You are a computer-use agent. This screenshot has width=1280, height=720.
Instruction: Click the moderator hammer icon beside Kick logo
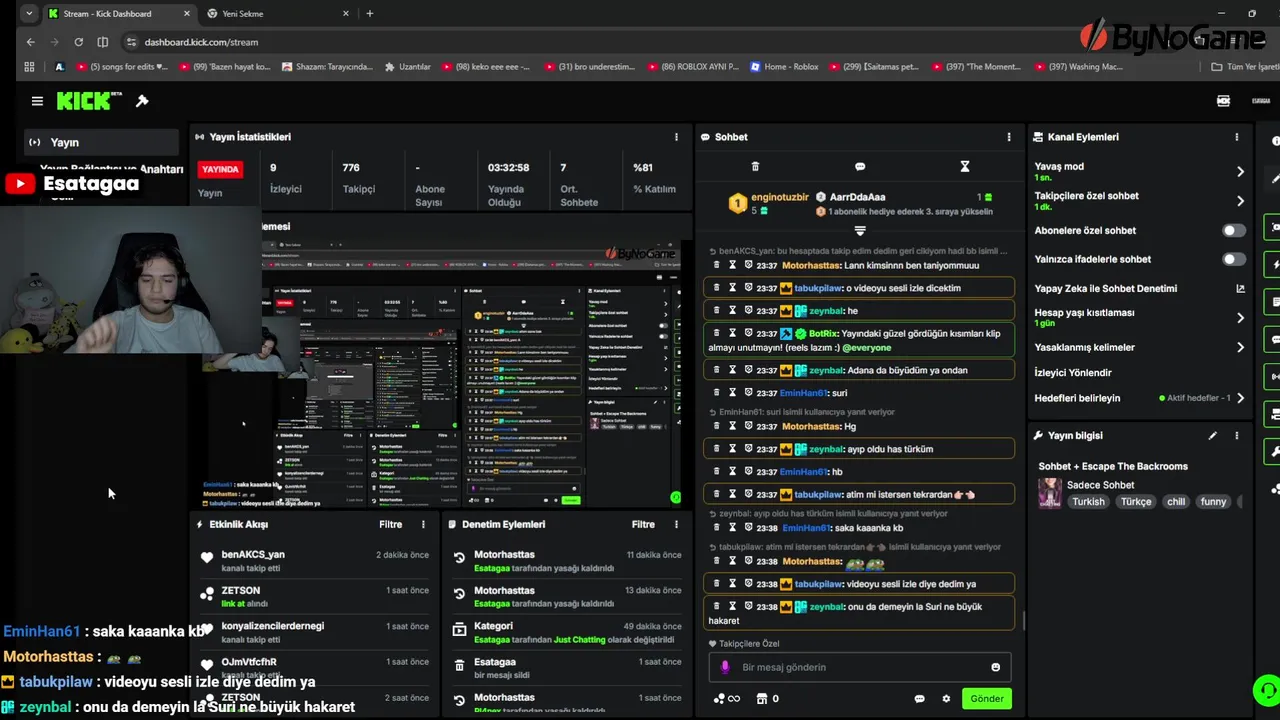pyautogui.click(x=142, y=101)
